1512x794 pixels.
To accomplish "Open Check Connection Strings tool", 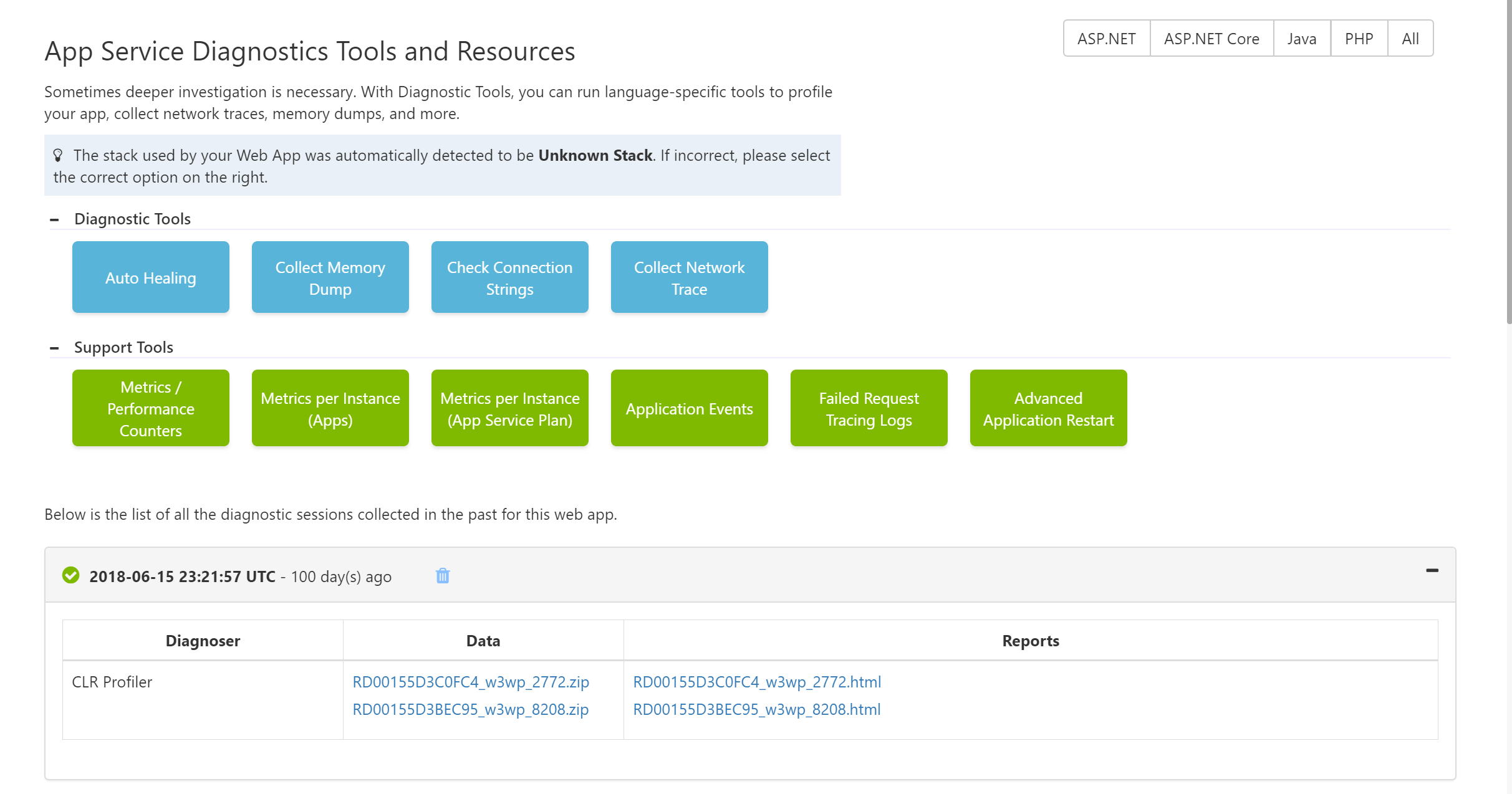I will click(x=510, y=277).
